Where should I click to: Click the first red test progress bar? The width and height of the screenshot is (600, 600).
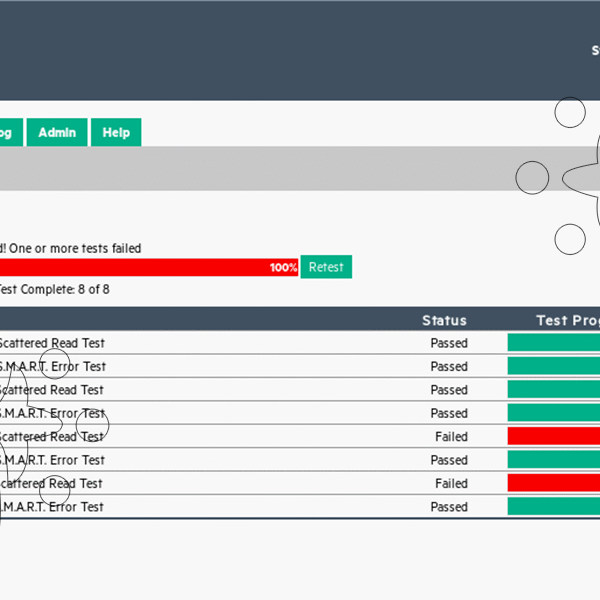tap(553, 436)
